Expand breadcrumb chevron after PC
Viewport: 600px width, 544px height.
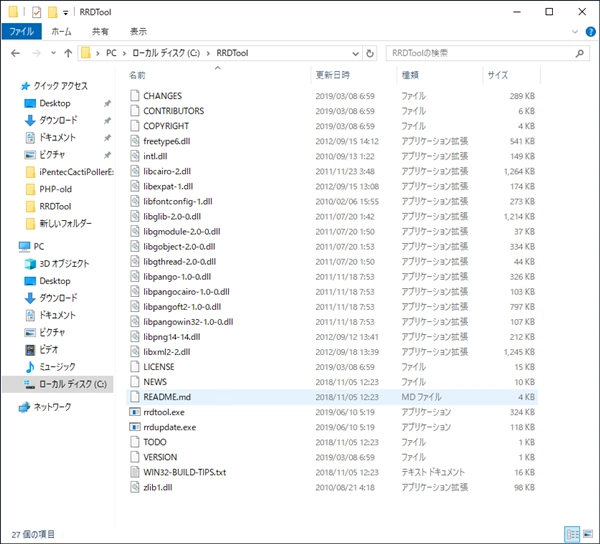coord(124,53)
